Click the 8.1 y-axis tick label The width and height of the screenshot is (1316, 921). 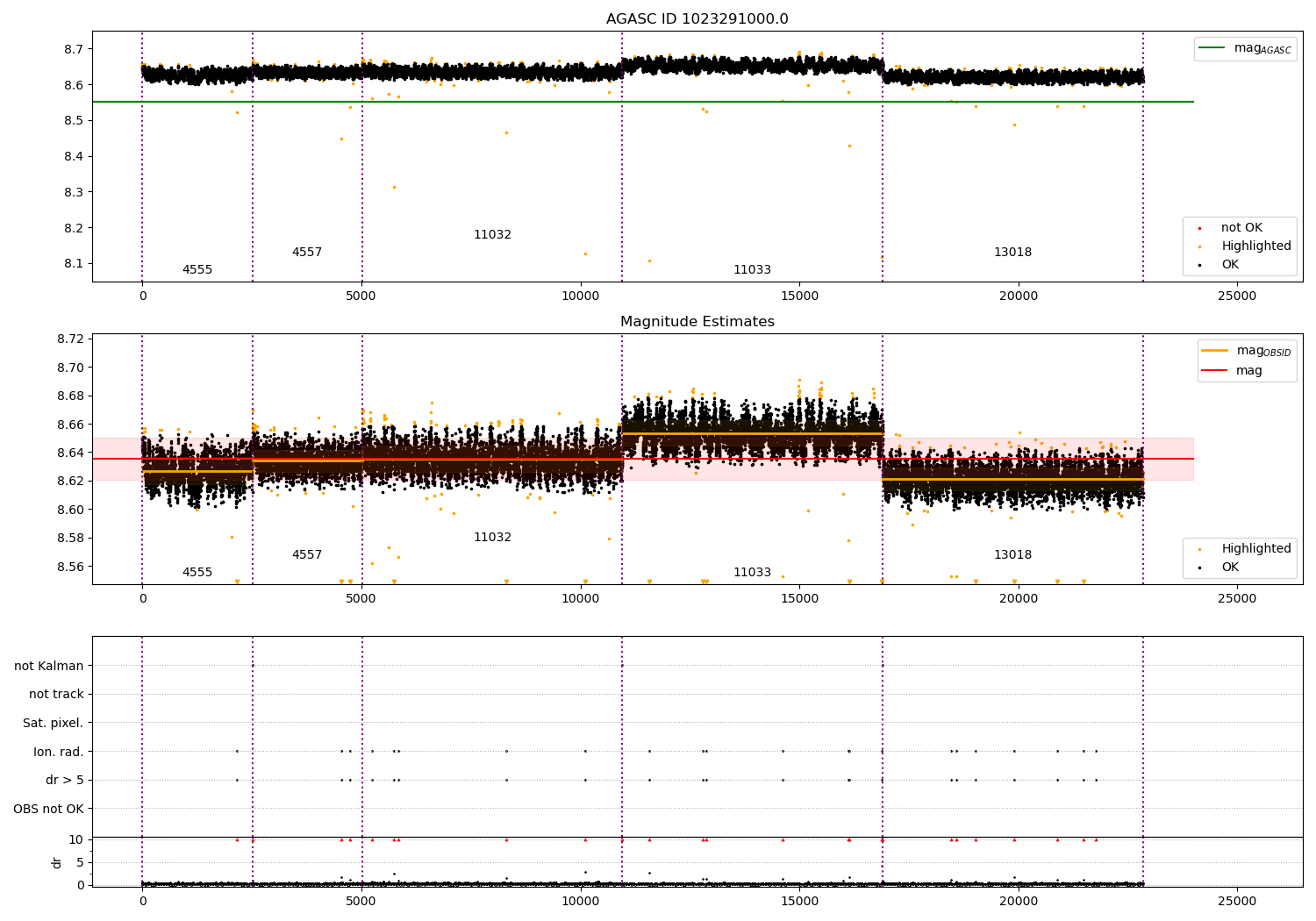tap(72, 264)
